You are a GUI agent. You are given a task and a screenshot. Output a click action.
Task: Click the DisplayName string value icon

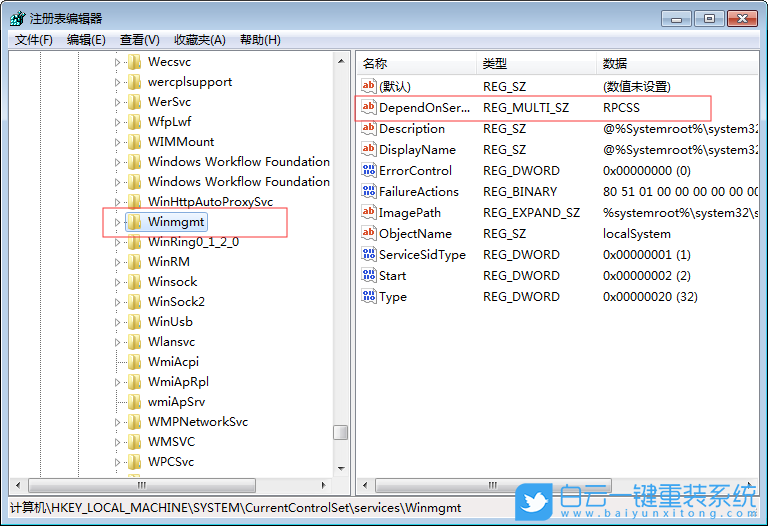pyautogui.click(x=368, y=149)
